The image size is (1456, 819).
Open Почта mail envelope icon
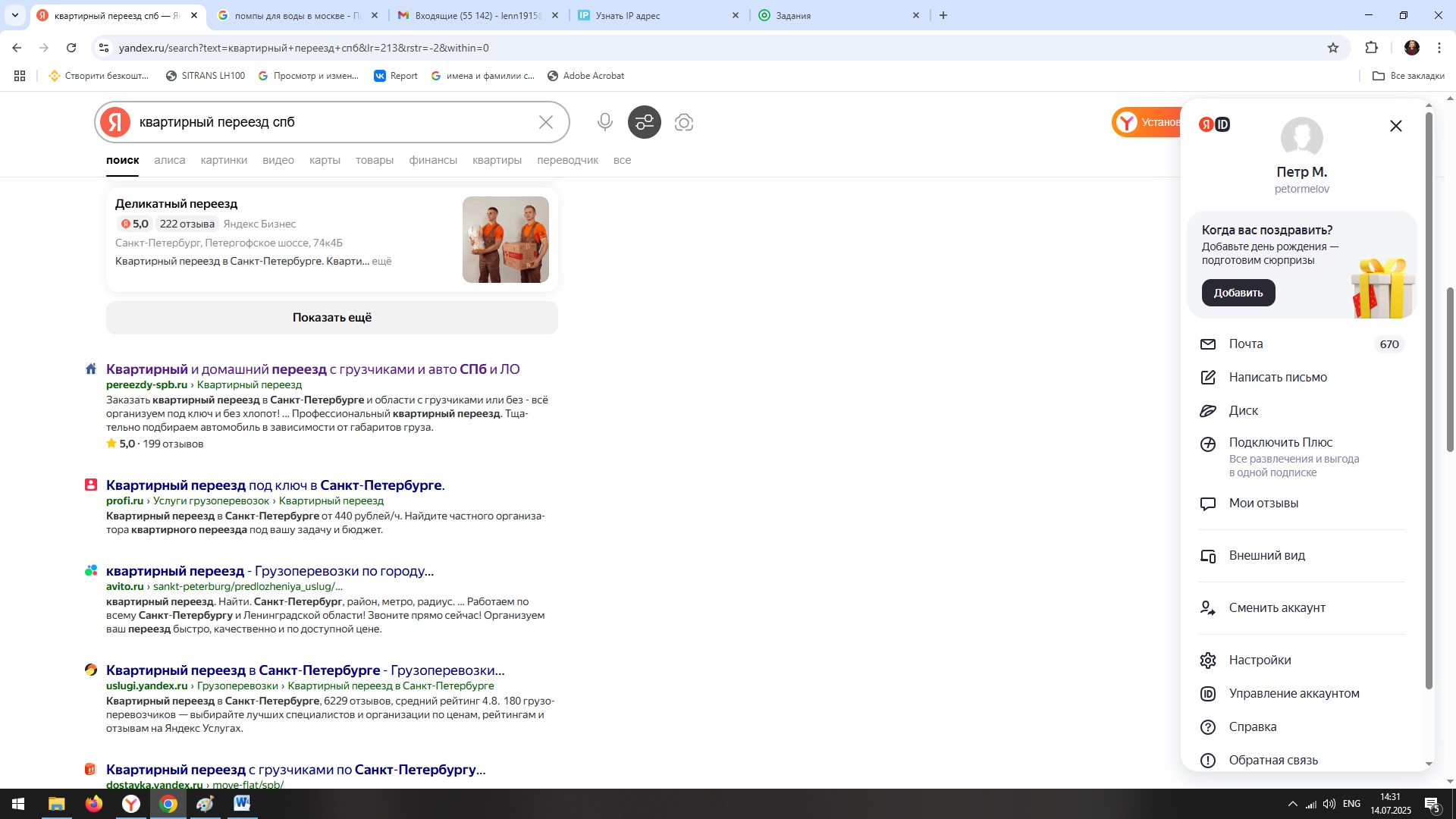pyautogui.click(x=1208, y=344)
